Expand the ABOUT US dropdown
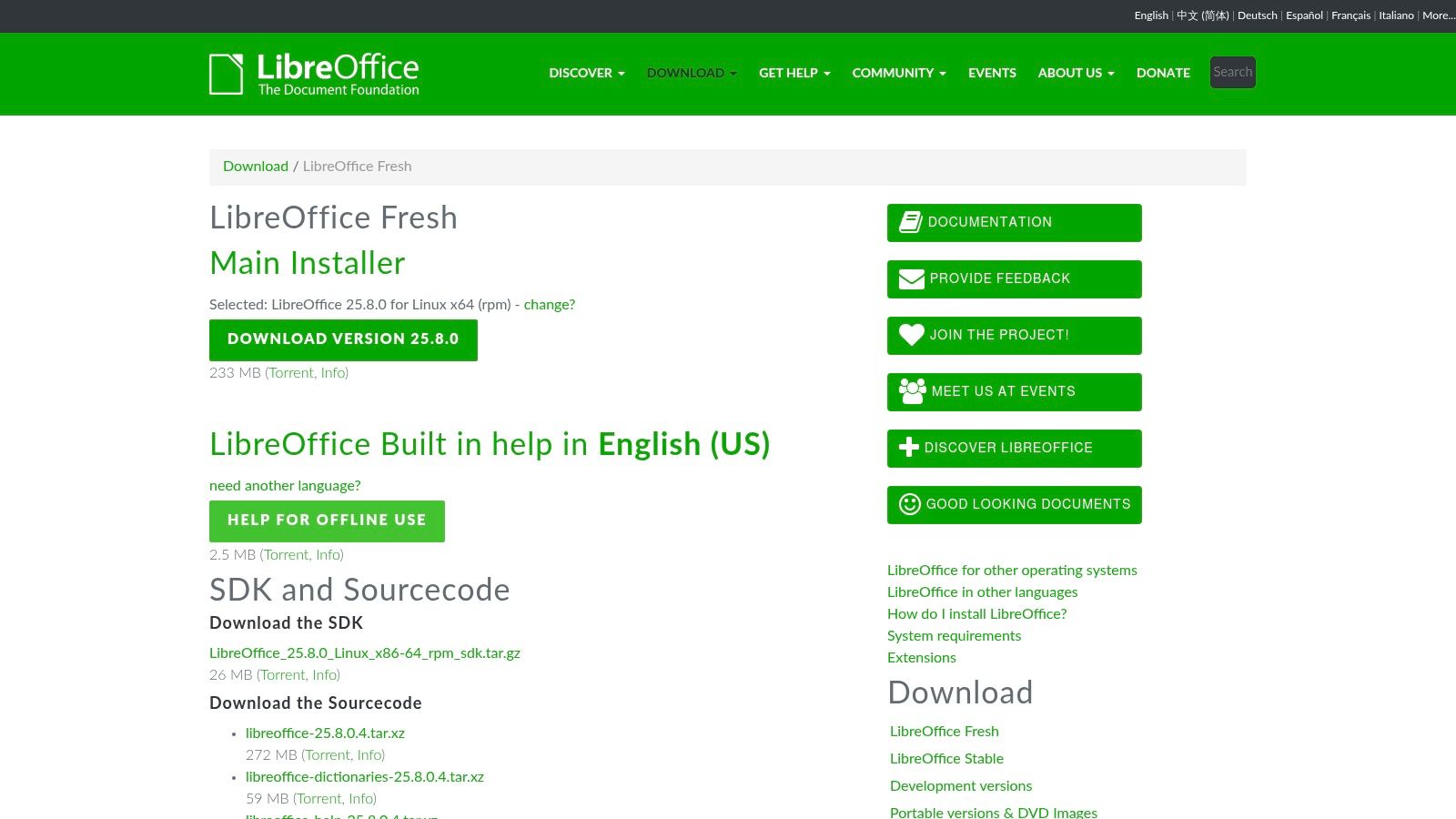Image resolution: width=1456 pixels, height=819 pixels. [x=1075, y=73]
